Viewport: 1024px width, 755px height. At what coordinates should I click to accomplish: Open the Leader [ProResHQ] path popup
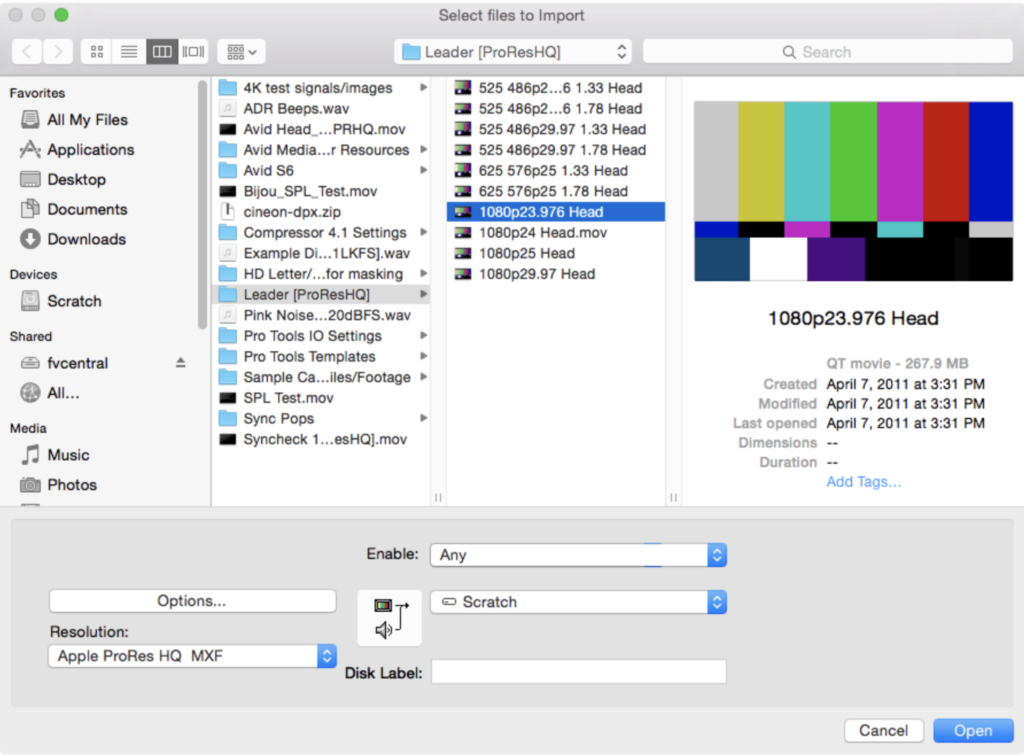coord(513,52)
